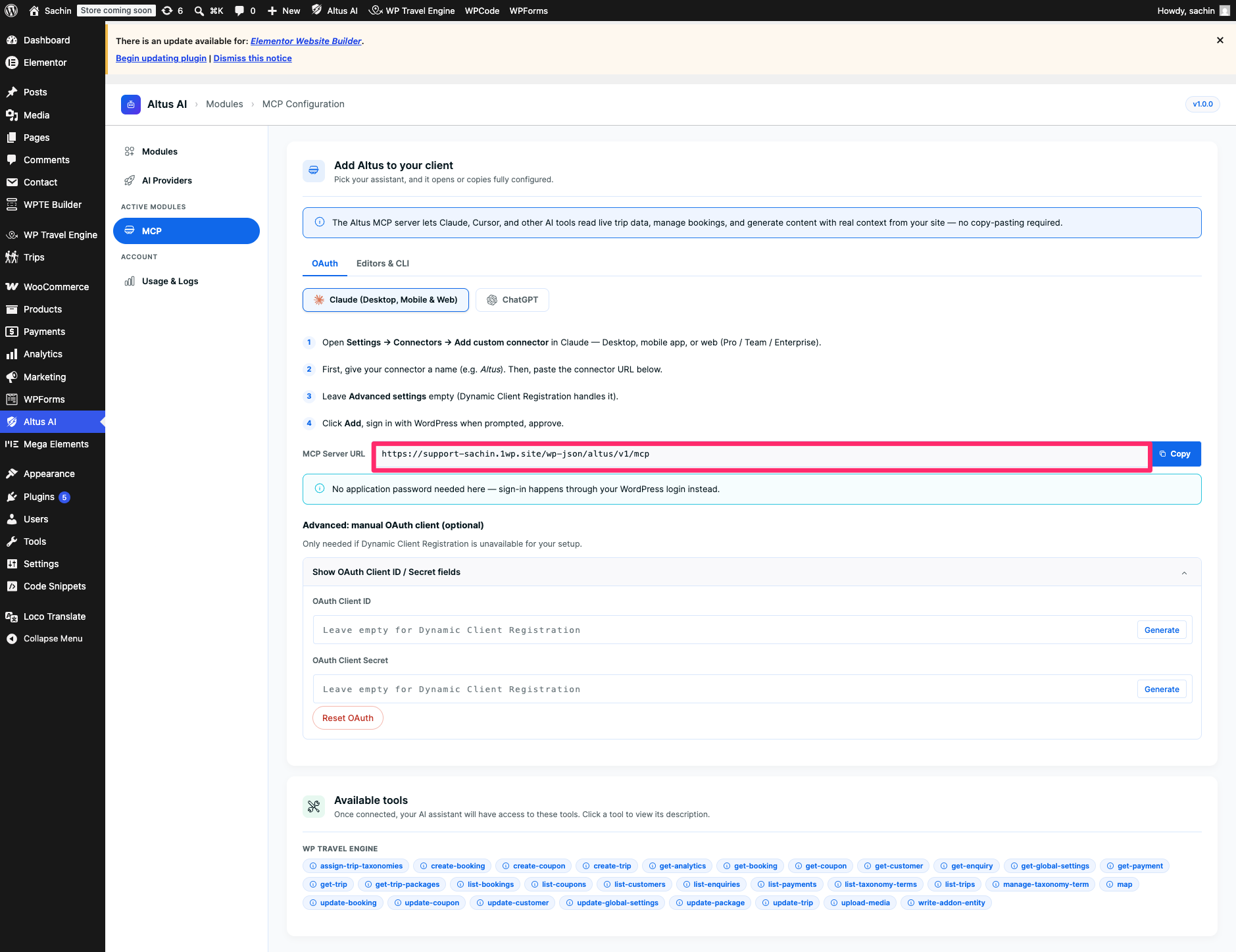Click the WooCommerce sidebar icon
The height and width of the screenshot is (952, 1236).
(x=12, y=287)
